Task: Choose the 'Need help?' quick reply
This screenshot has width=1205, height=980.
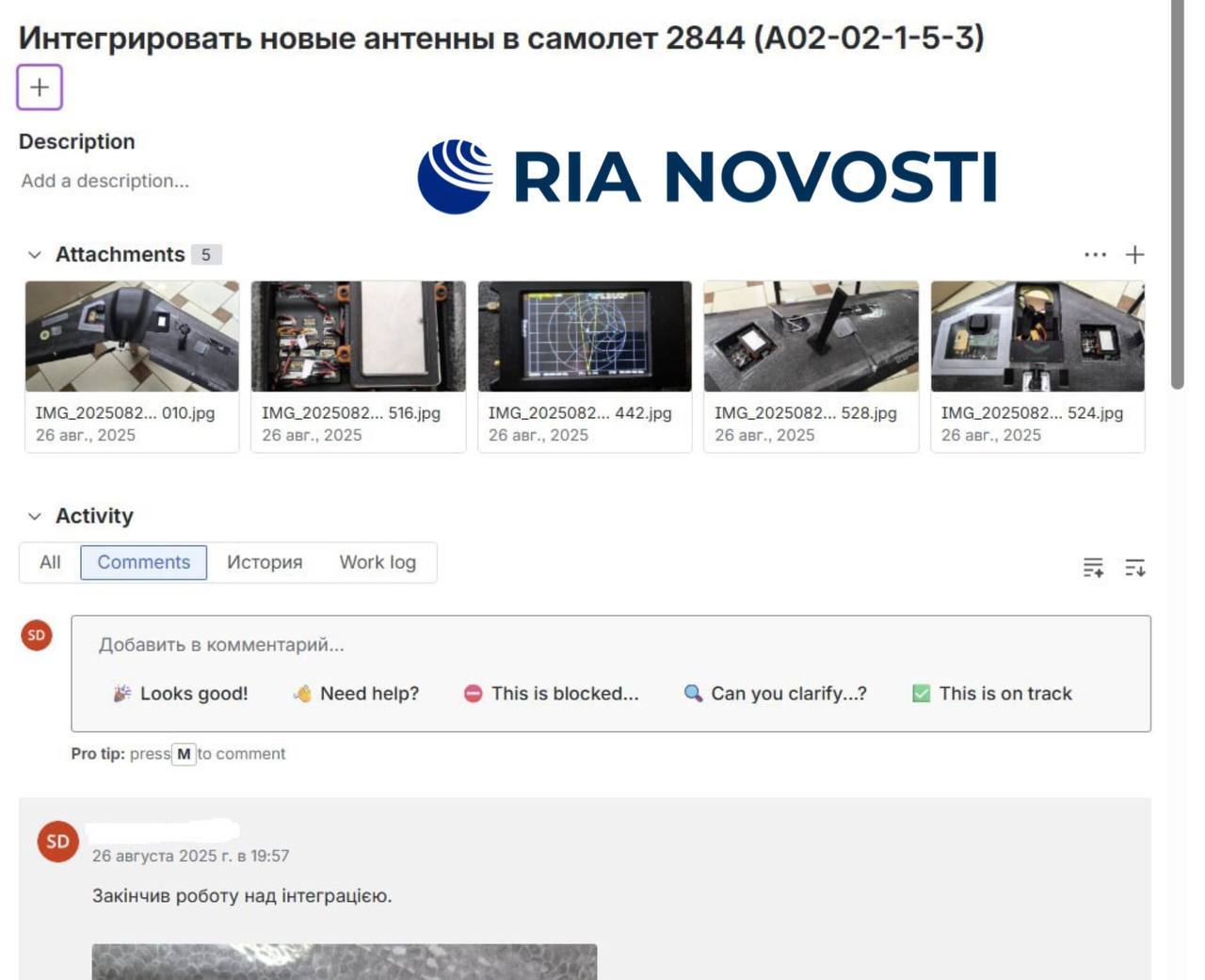Action: (x=357, y=694)
